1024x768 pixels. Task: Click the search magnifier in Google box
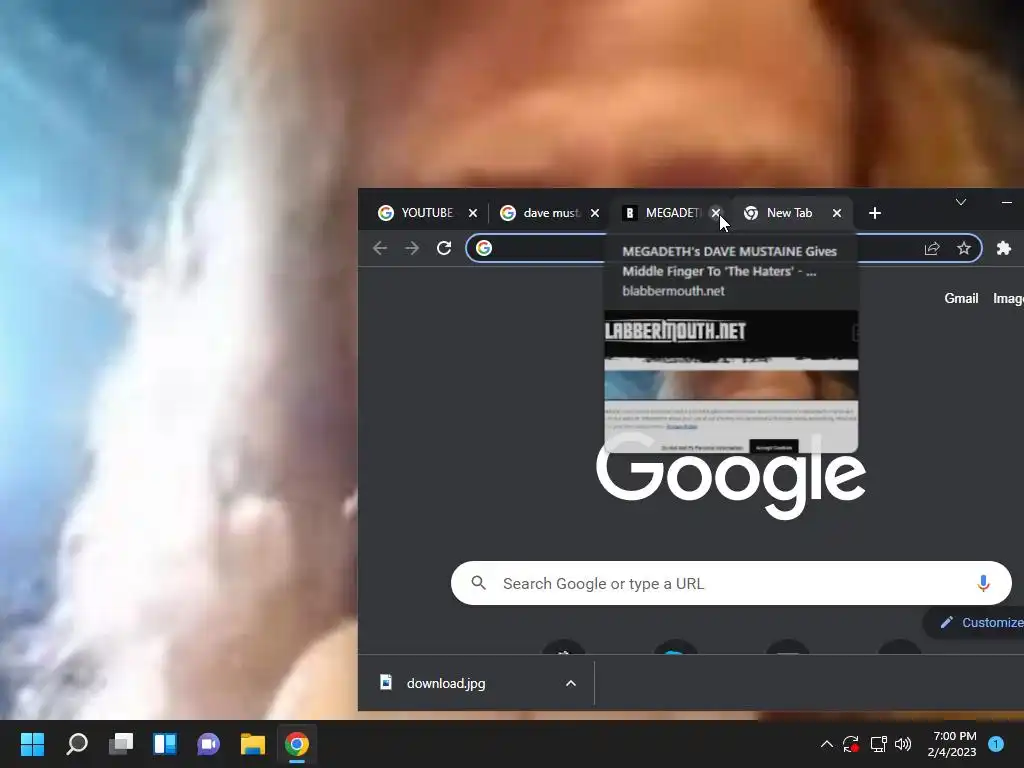pos(479,583)
